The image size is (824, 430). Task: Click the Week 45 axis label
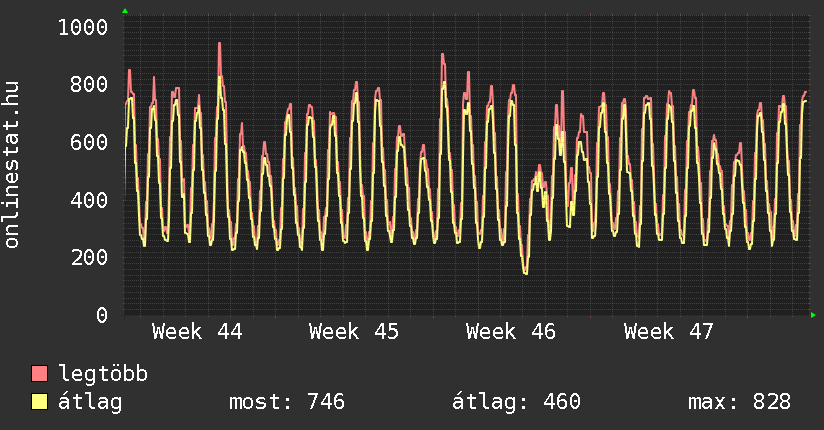(354, 332)
